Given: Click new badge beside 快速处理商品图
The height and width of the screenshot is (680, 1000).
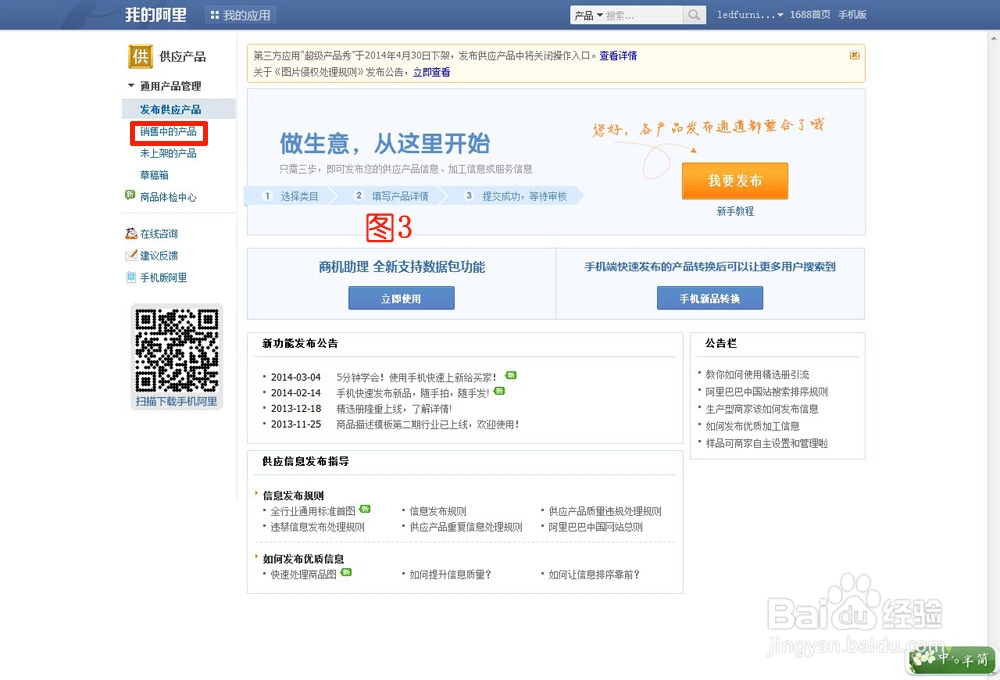Looking at the screenshot, I should 346,572.
